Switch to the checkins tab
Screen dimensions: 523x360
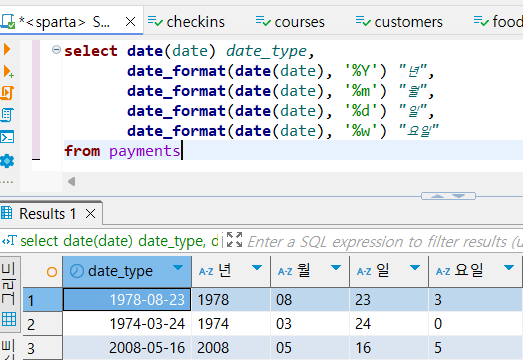[x=186, y=22]
